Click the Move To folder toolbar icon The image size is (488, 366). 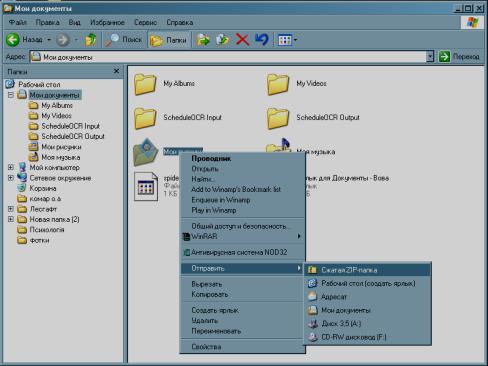coord(203,40)
